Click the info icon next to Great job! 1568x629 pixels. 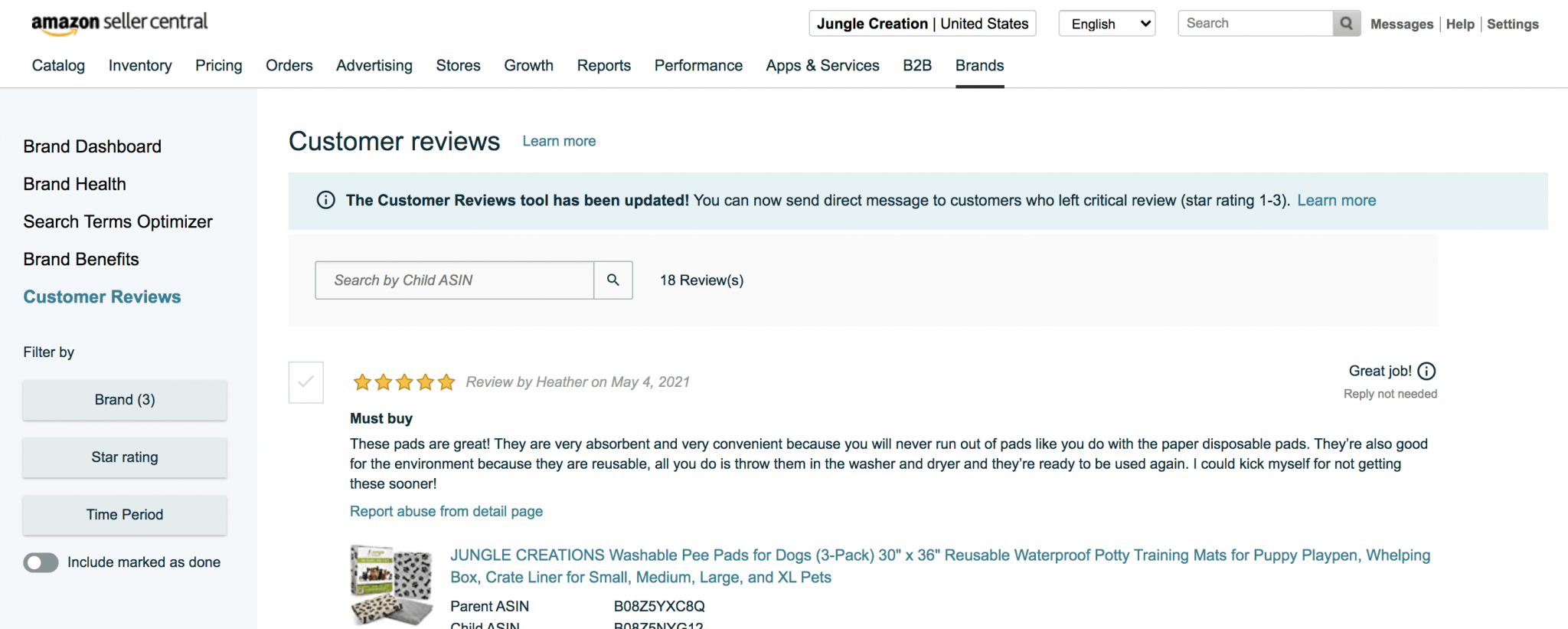click(1426, 372)
